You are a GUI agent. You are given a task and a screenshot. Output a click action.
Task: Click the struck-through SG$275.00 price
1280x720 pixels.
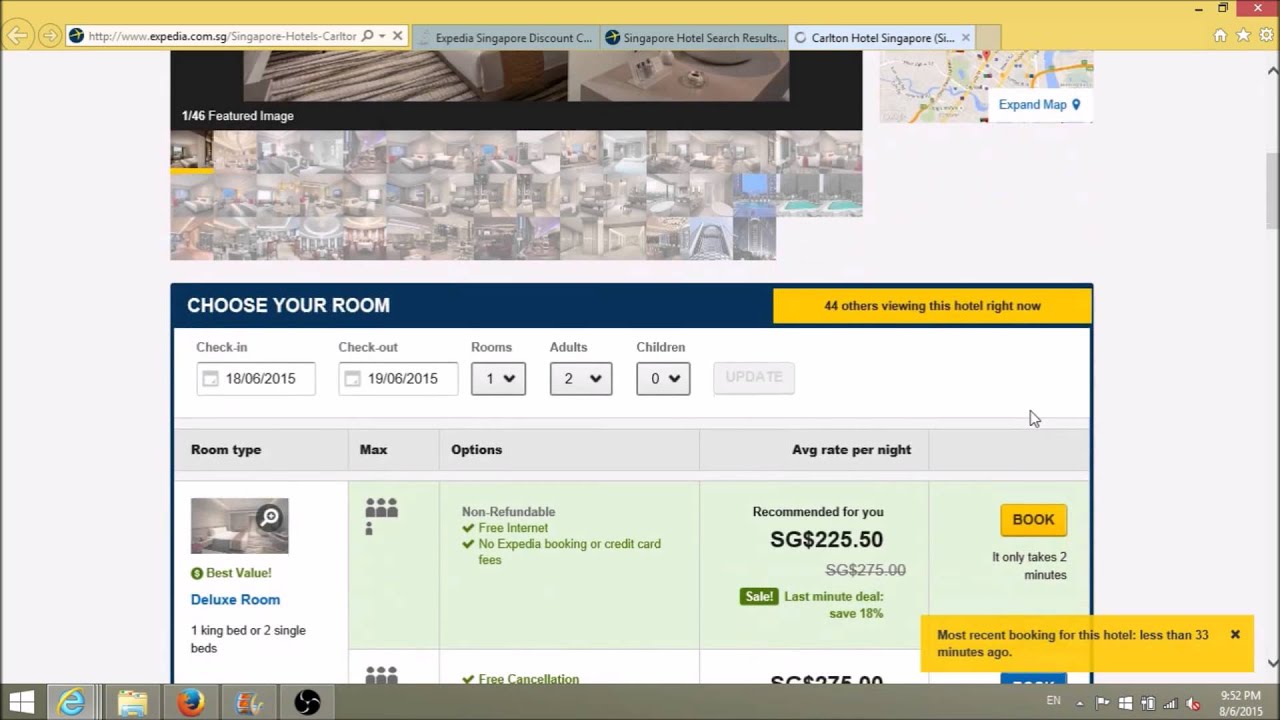coord(865,570)
